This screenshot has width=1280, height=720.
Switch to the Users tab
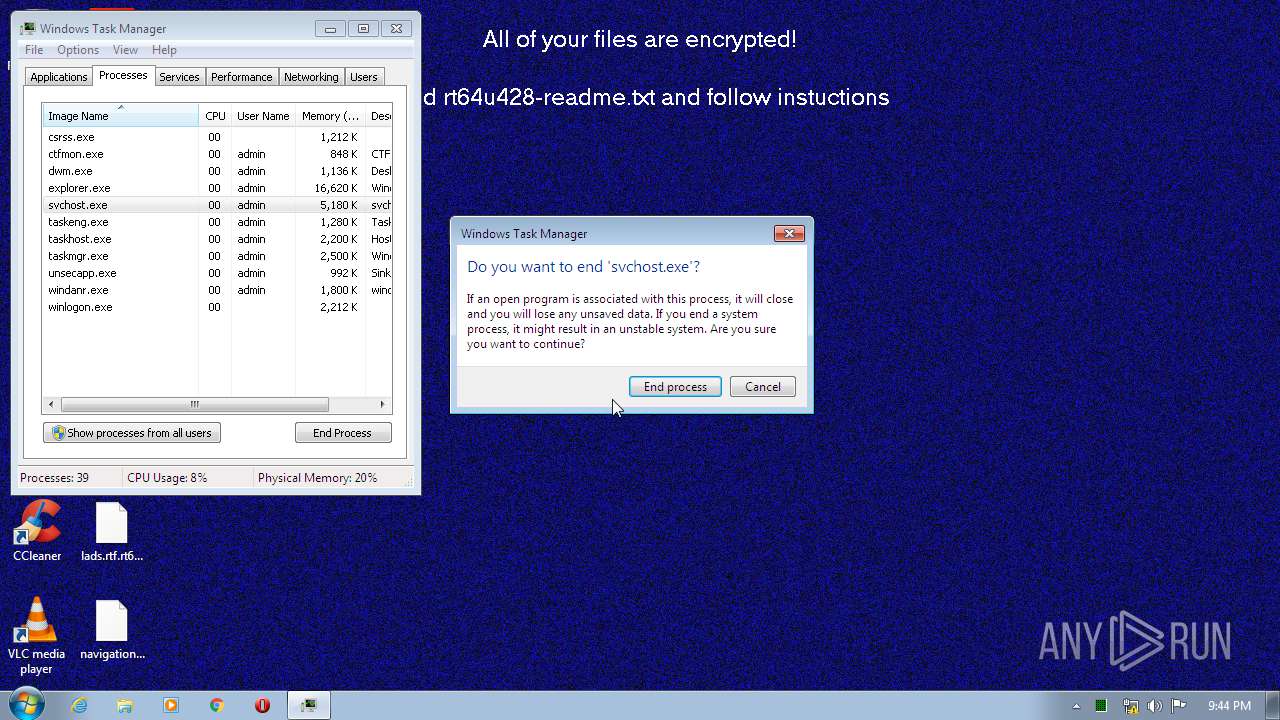coord(364,77)
